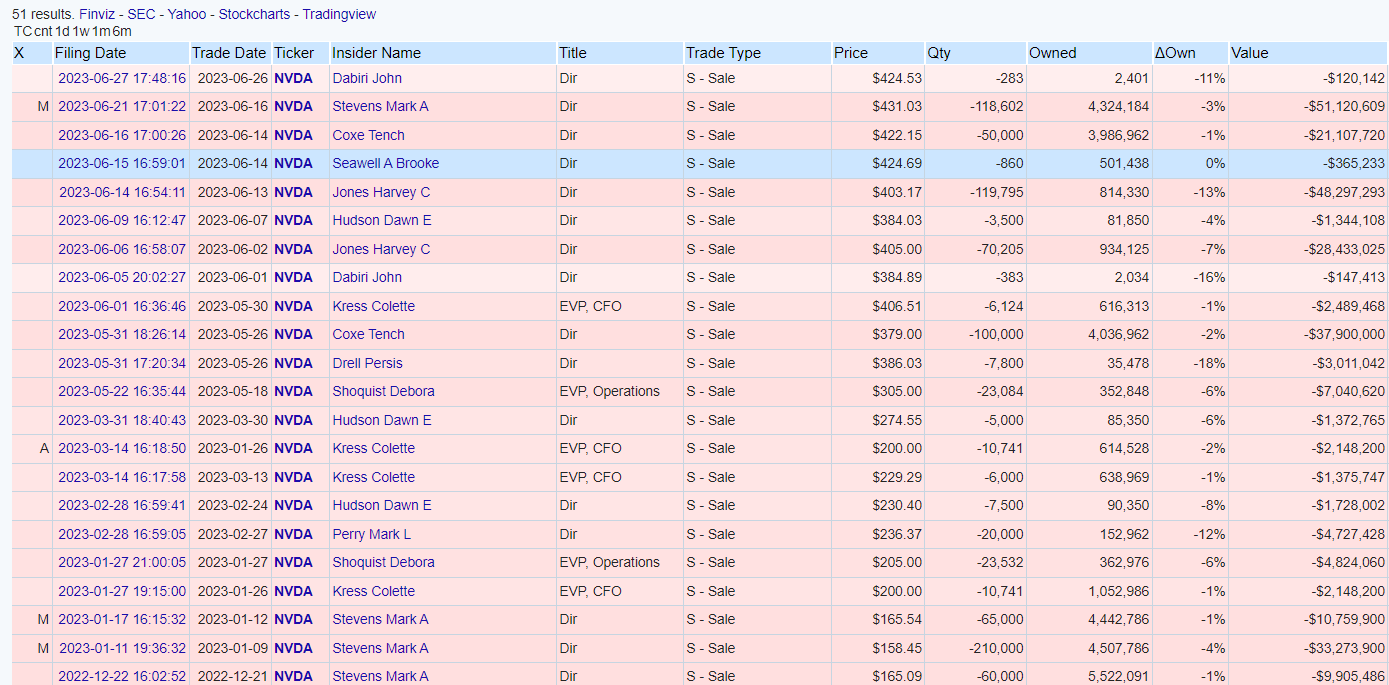This screenshot has height=685, width=1389.
Task: Open the Yahoo link
Action: [186, 15]
